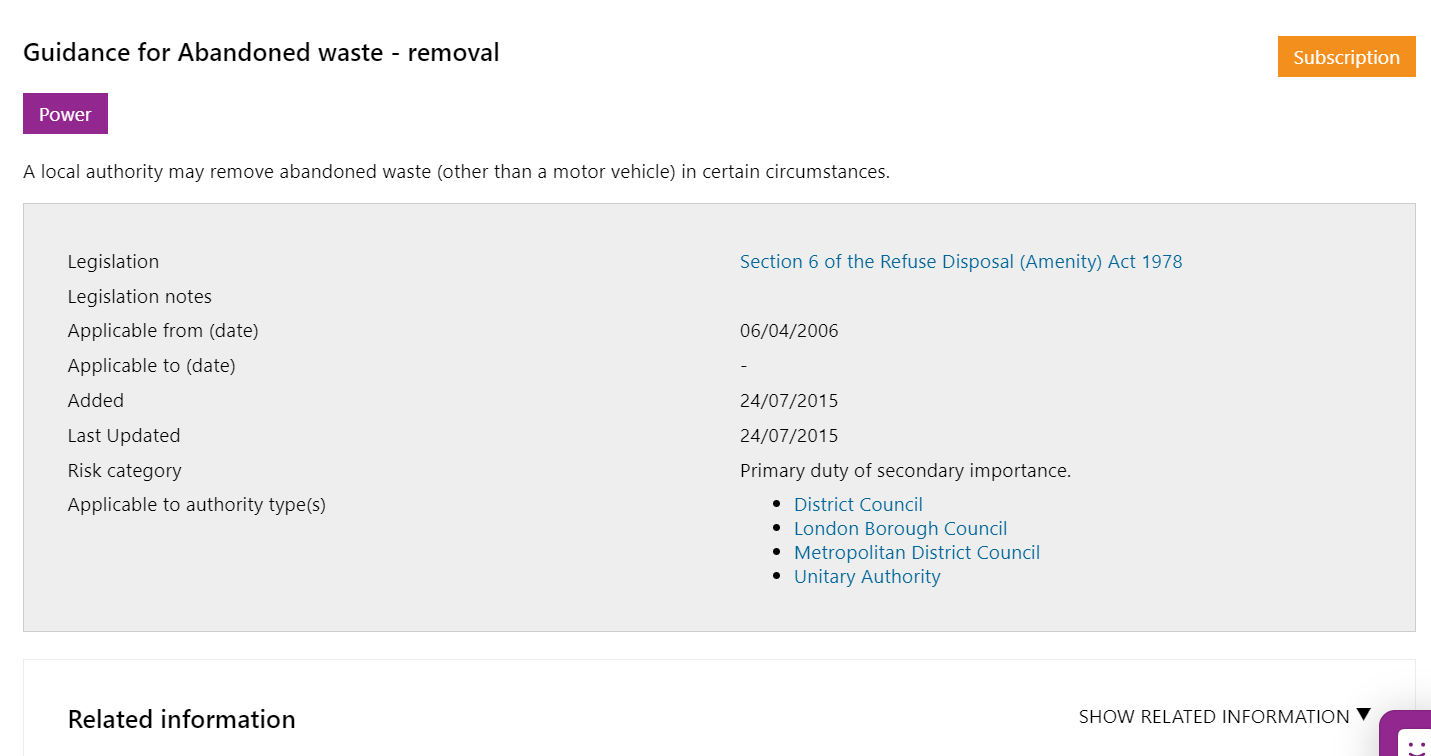Click the Legislation notes label

point(140,297)
